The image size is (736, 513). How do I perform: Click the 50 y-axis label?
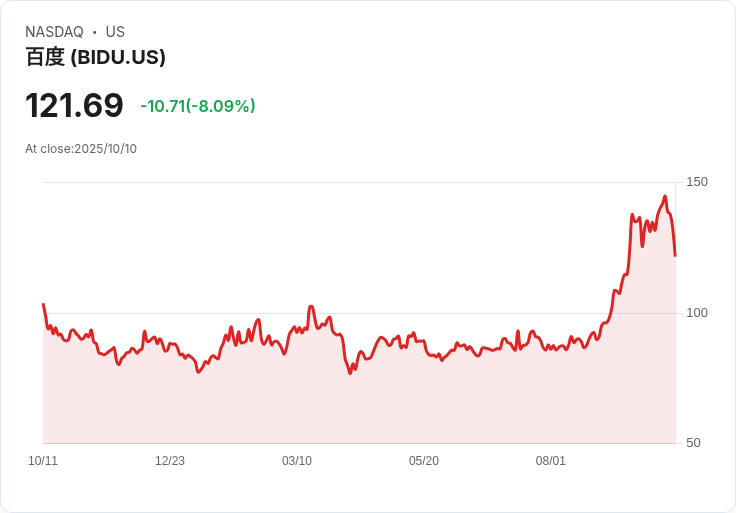(x=693, y=443)
